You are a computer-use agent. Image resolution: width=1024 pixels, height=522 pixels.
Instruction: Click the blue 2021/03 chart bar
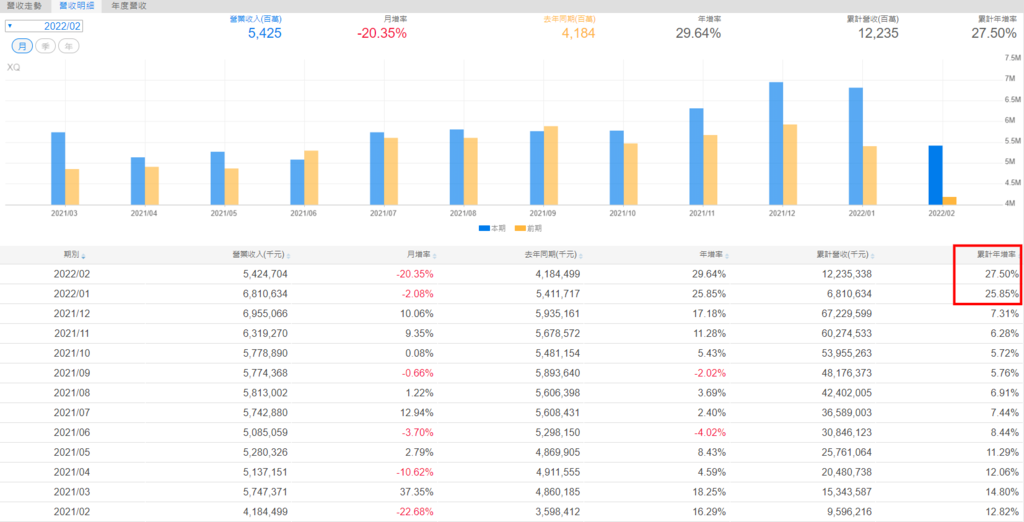pyautogui.click(x=58, y=169)
